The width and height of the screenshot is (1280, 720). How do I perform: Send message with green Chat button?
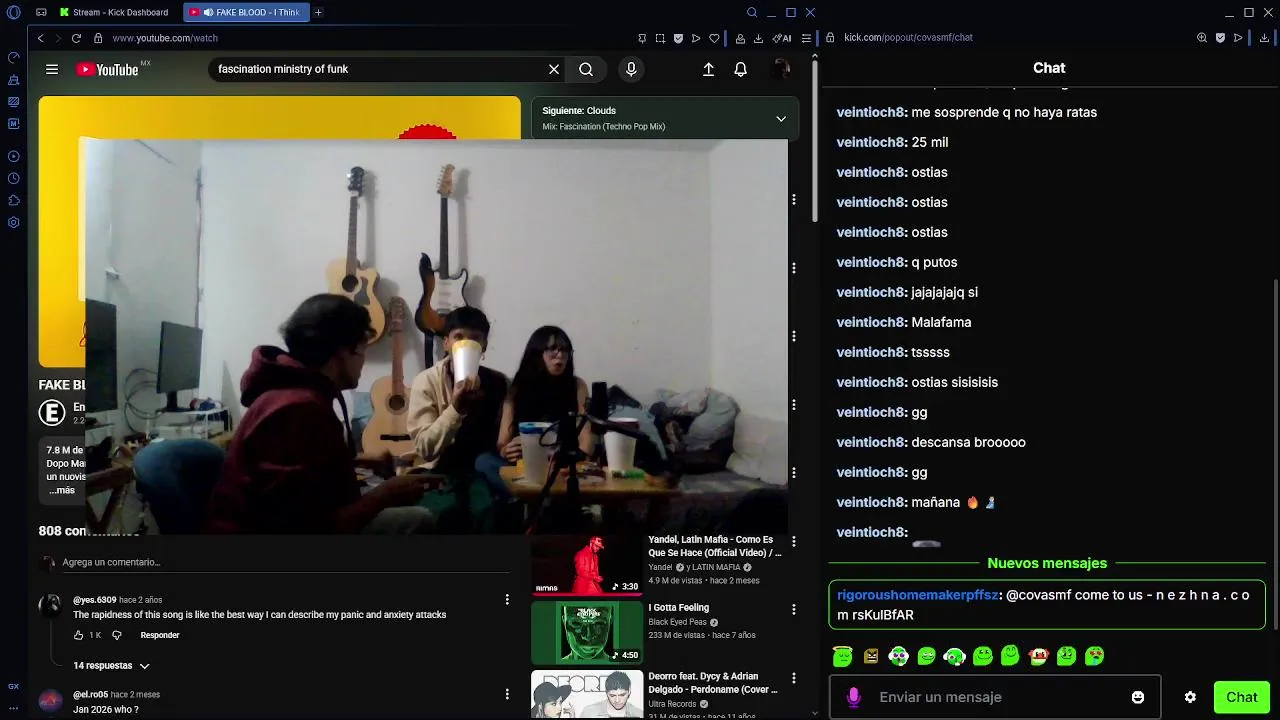pos(1241,697)
